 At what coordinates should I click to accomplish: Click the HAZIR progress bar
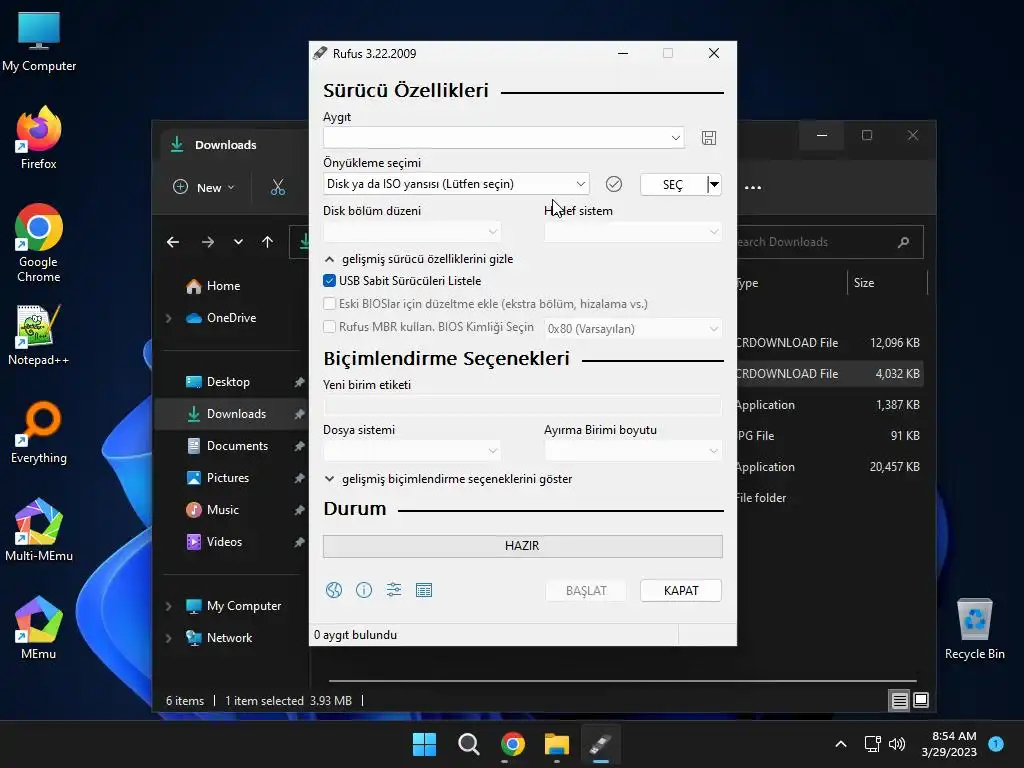522,546
